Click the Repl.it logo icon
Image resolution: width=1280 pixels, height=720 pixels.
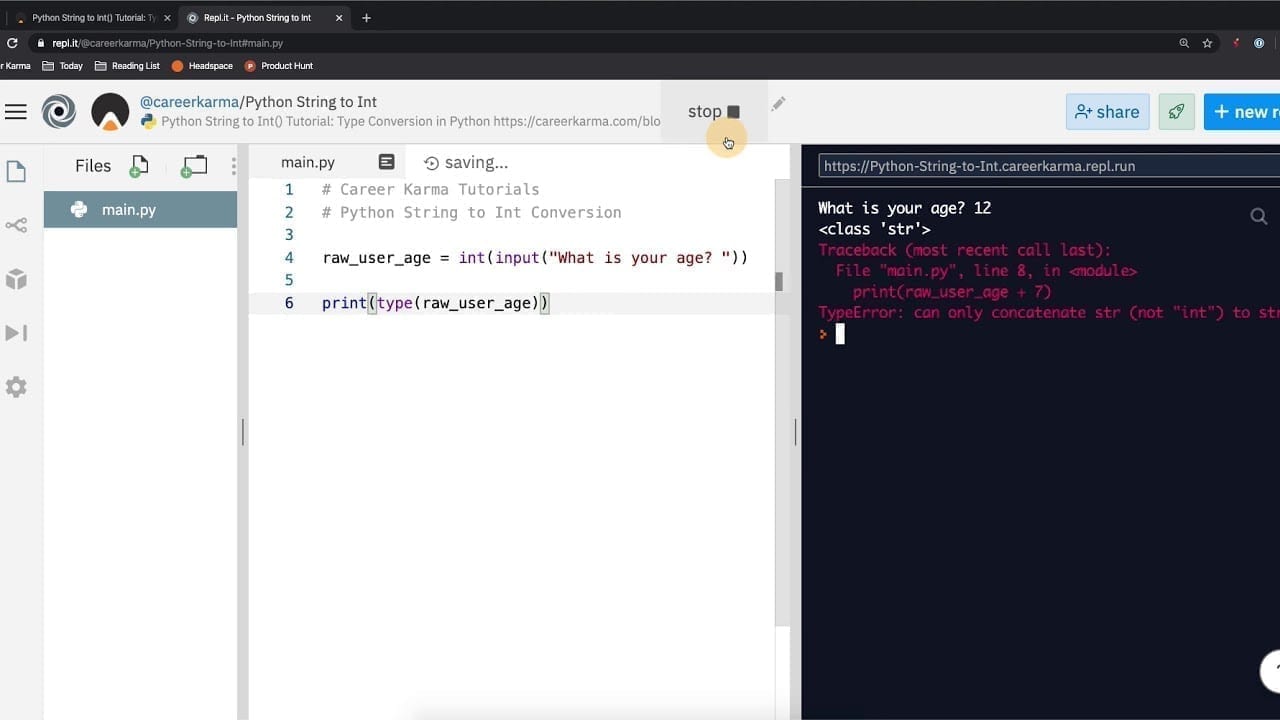click(59, 112)
